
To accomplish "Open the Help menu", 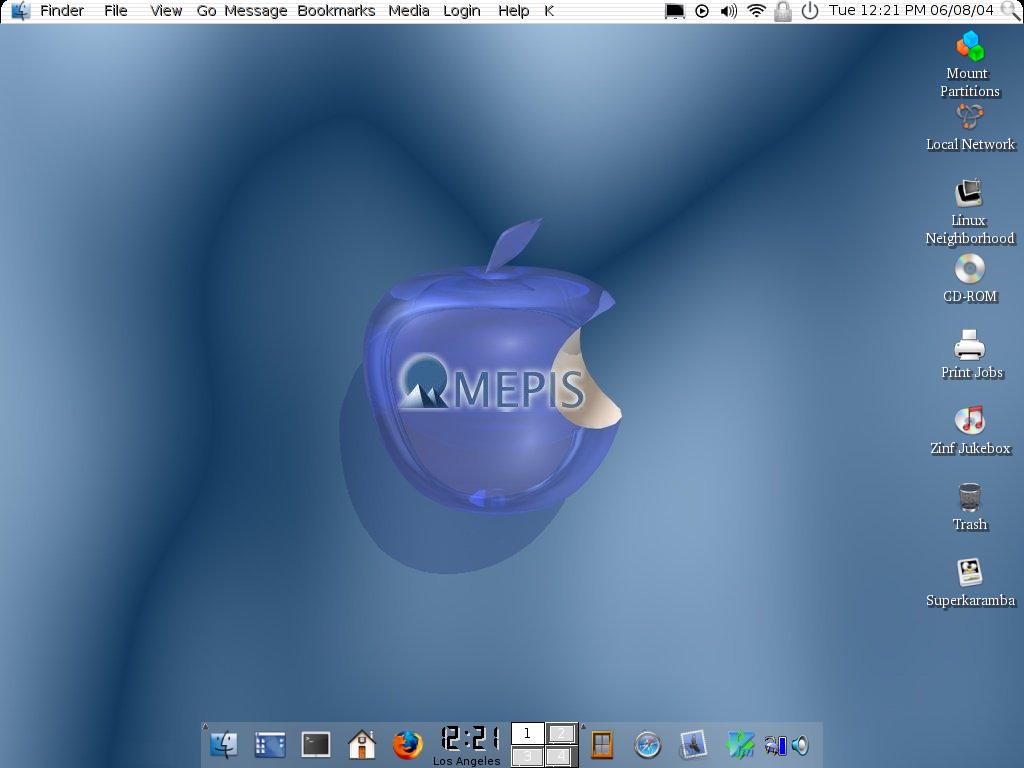I will pos(513,12).
